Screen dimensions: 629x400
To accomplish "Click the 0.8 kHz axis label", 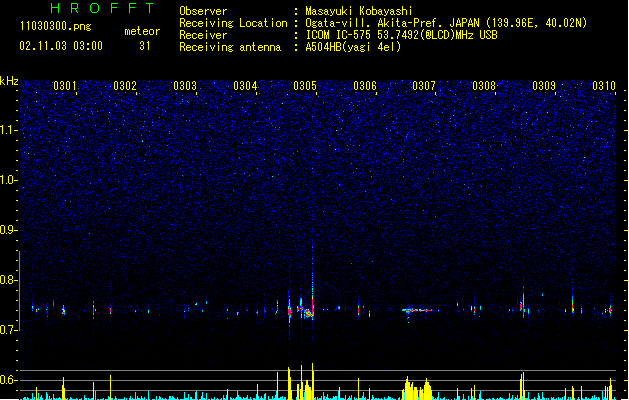I will (x=9, y=280).
